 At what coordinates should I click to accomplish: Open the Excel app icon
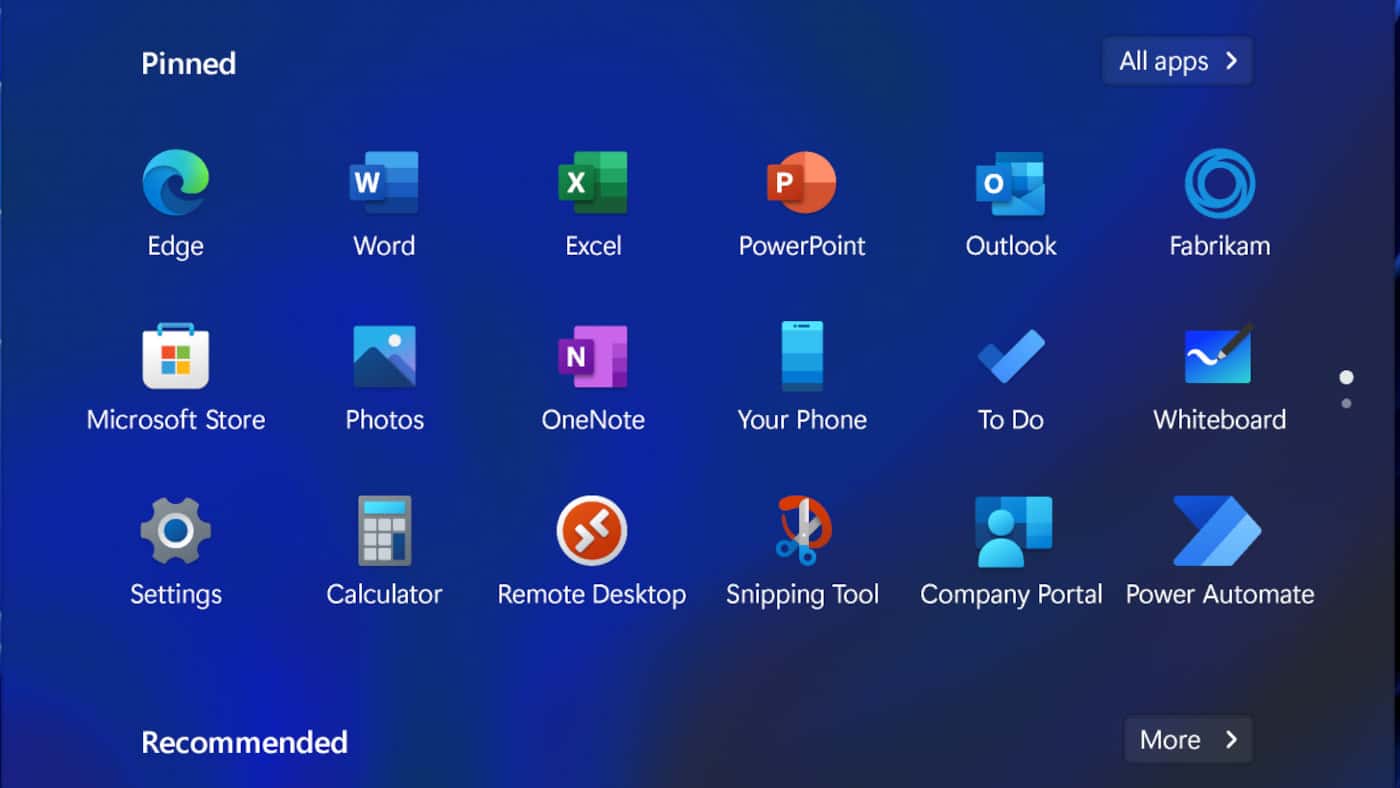[593, 183]
